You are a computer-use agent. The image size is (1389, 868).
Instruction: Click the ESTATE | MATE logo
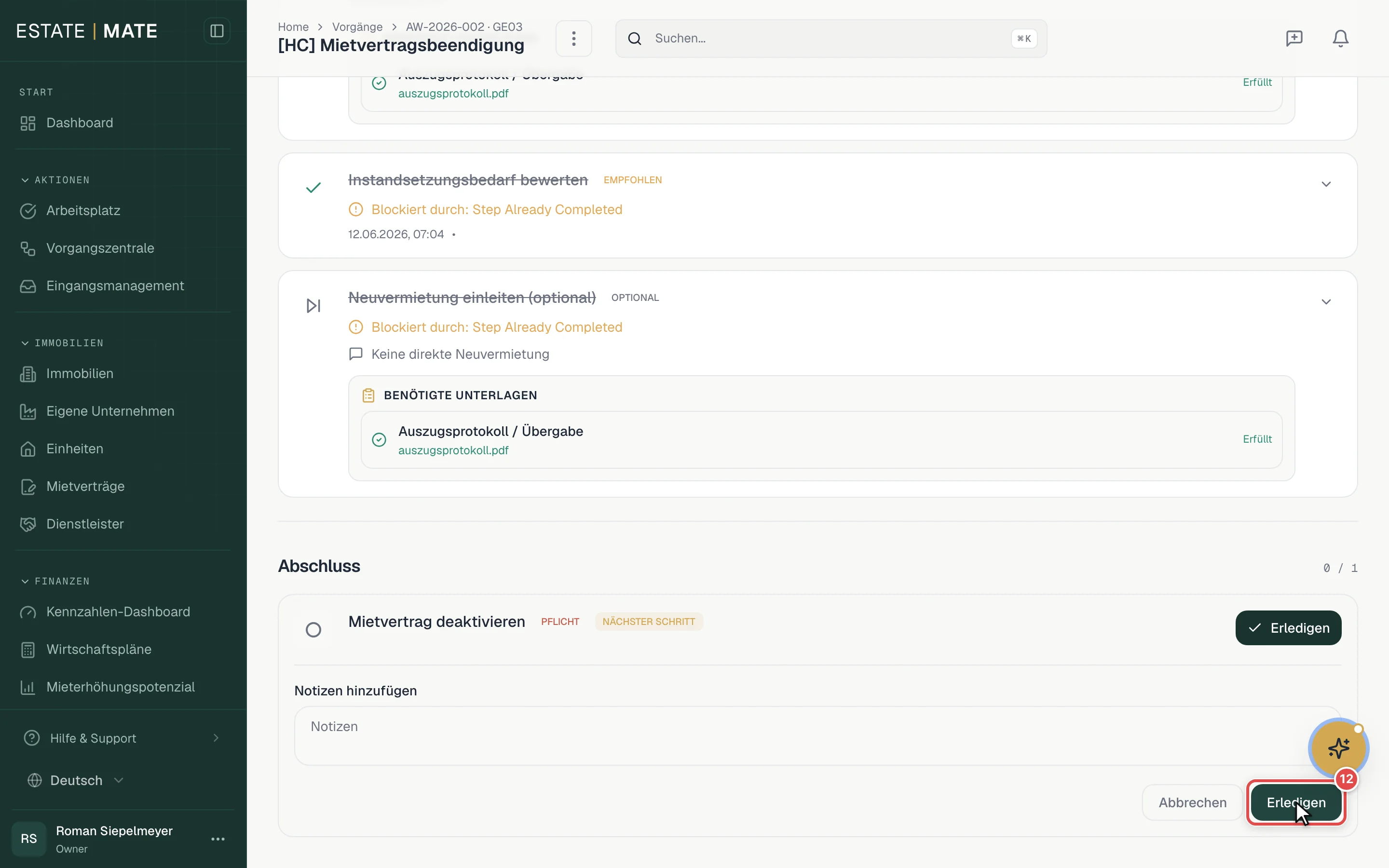pos(86,31)
